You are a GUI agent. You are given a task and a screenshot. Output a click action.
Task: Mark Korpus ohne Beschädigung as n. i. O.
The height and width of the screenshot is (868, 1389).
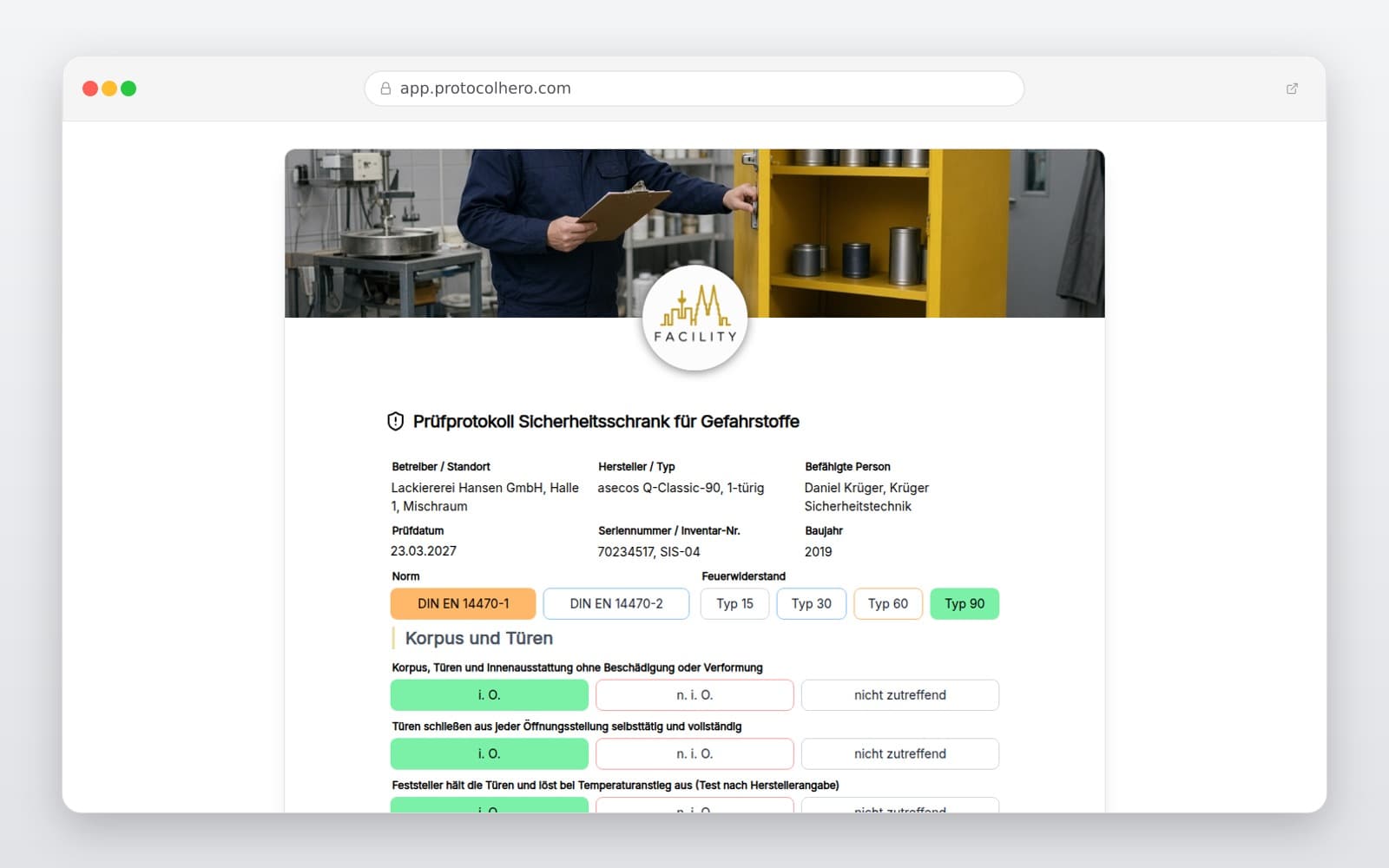point(694,695)
